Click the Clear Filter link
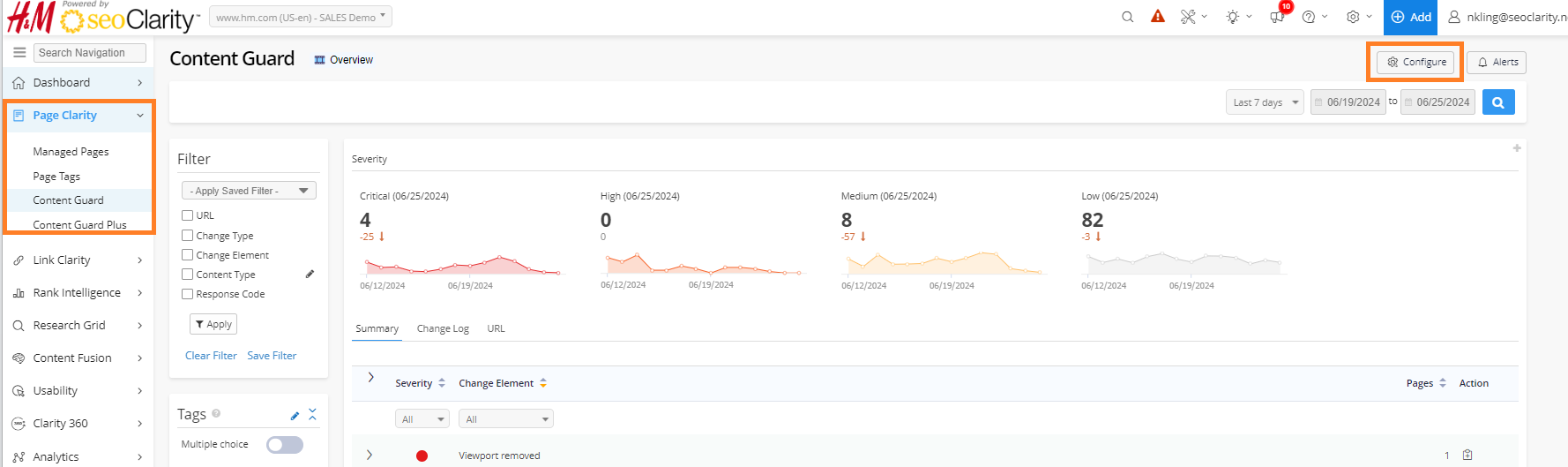Image resolution: width=1568 pixels, height=467 pixels. (x=211, y=356)
